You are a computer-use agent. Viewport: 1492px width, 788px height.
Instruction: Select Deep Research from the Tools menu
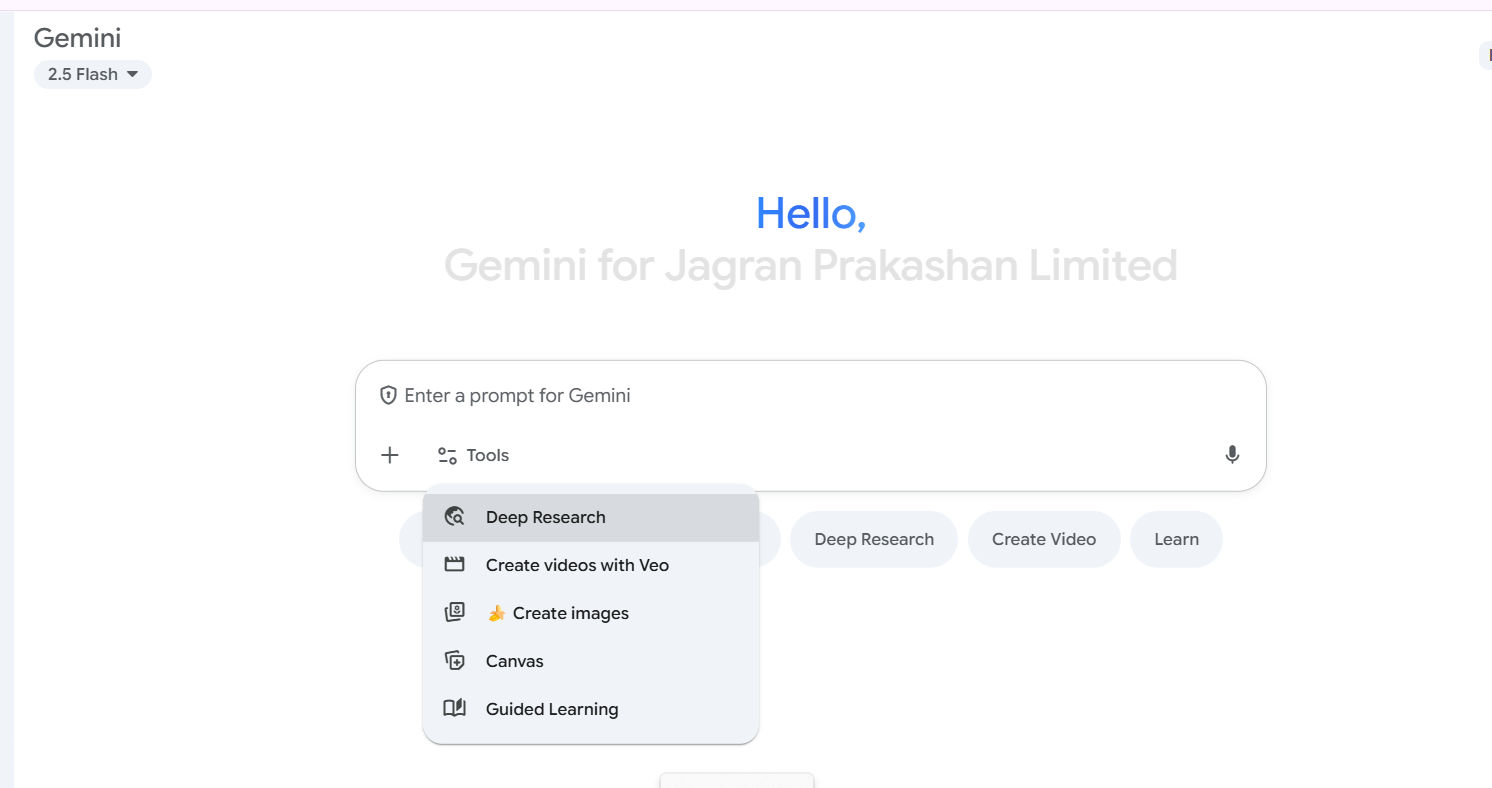click(x=545, y=516)
